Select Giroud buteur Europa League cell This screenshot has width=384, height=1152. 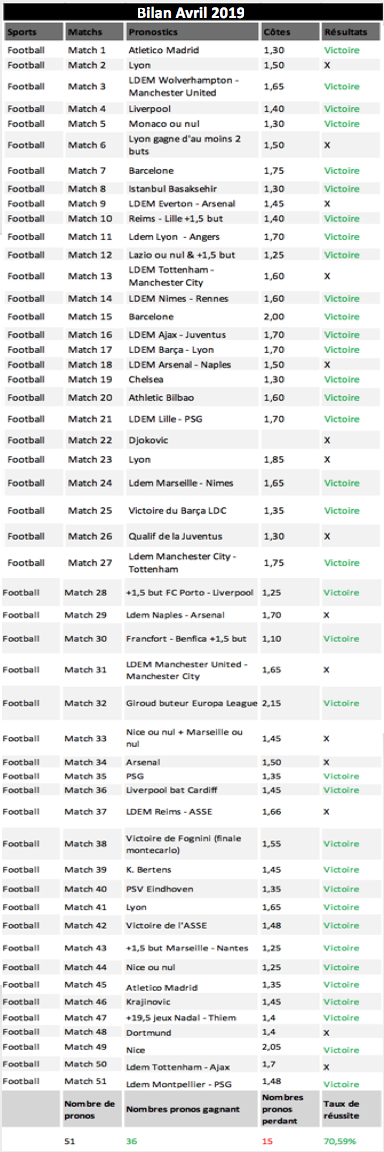192,703
